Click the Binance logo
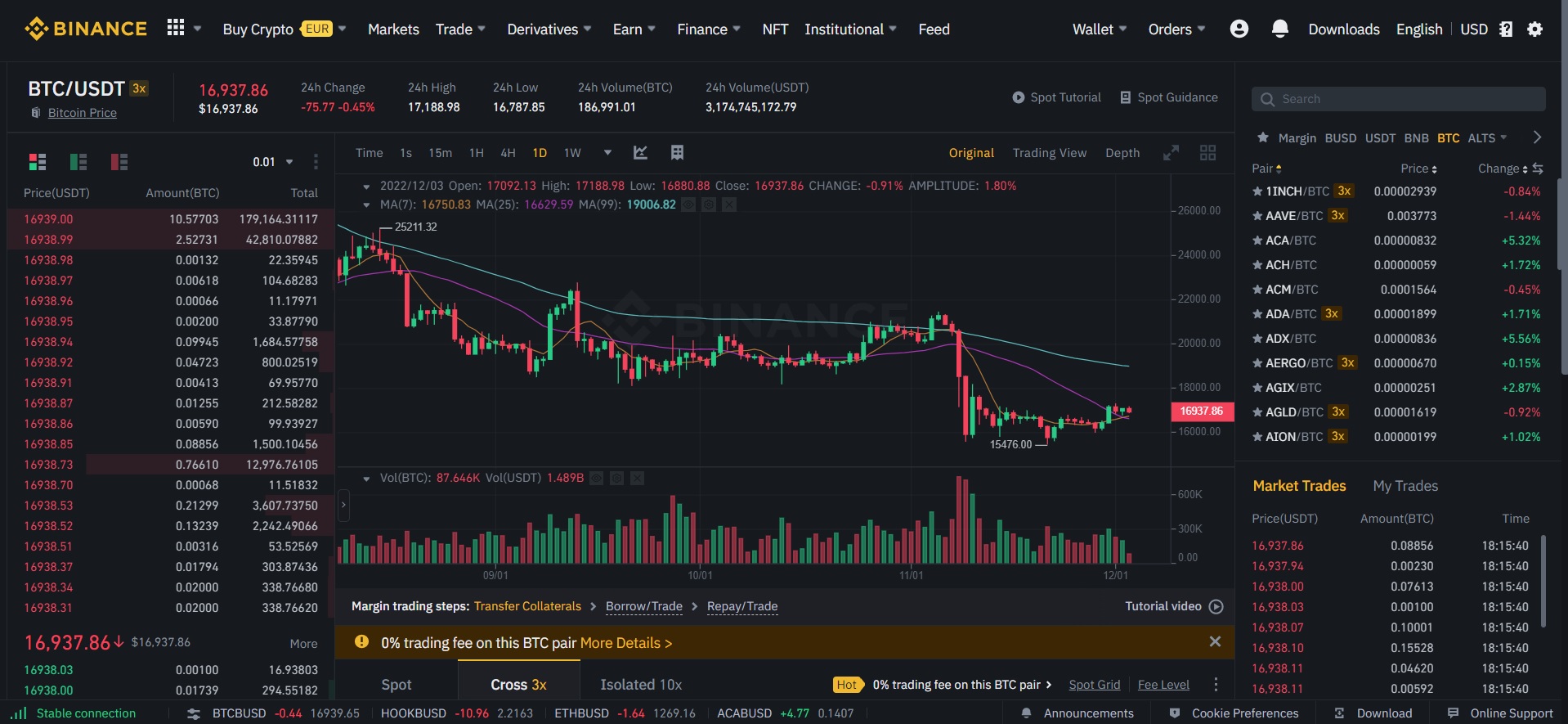This screenshot has height=724, width=1568. point(85,29)
